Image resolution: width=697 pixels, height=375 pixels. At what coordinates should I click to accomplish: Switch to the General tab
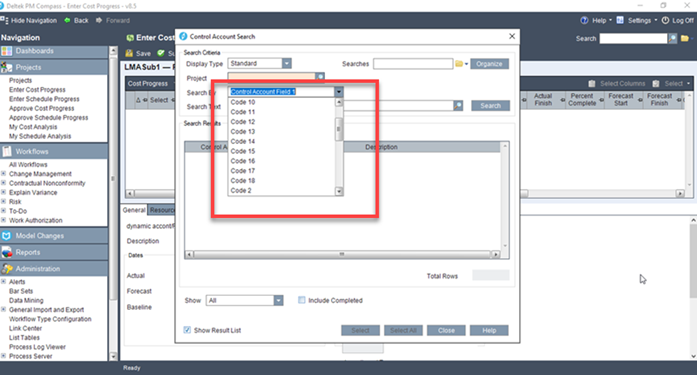[134, 210]
